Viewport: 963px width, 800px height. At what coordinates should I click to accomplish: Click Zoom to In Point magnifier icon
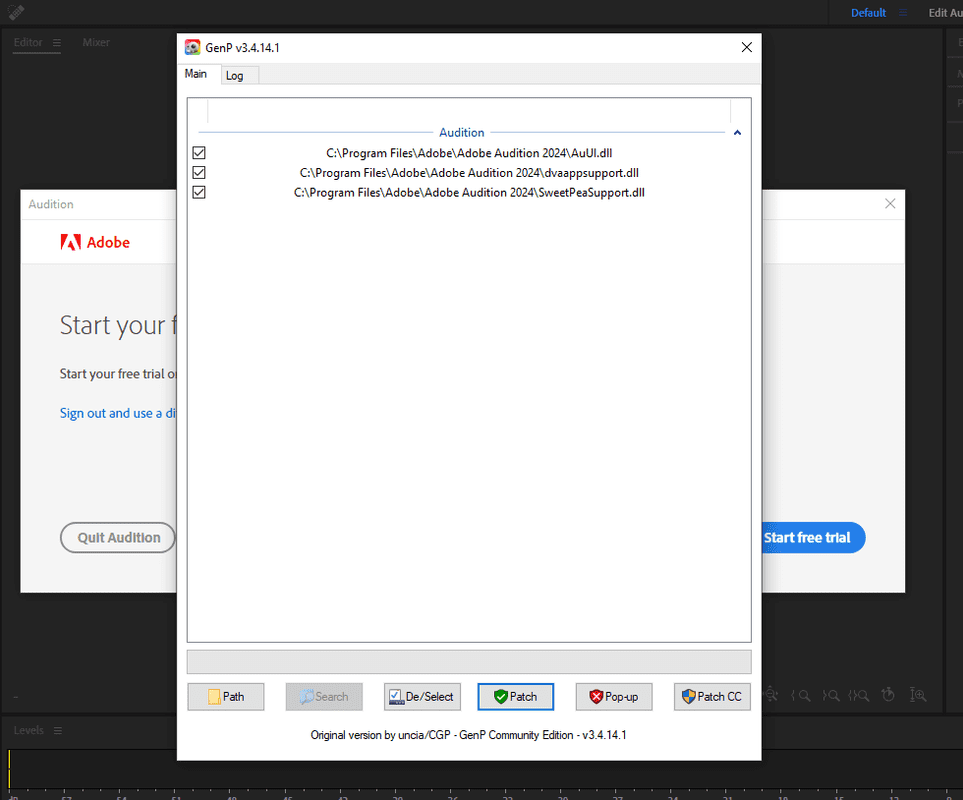click(x=801, y=696)
